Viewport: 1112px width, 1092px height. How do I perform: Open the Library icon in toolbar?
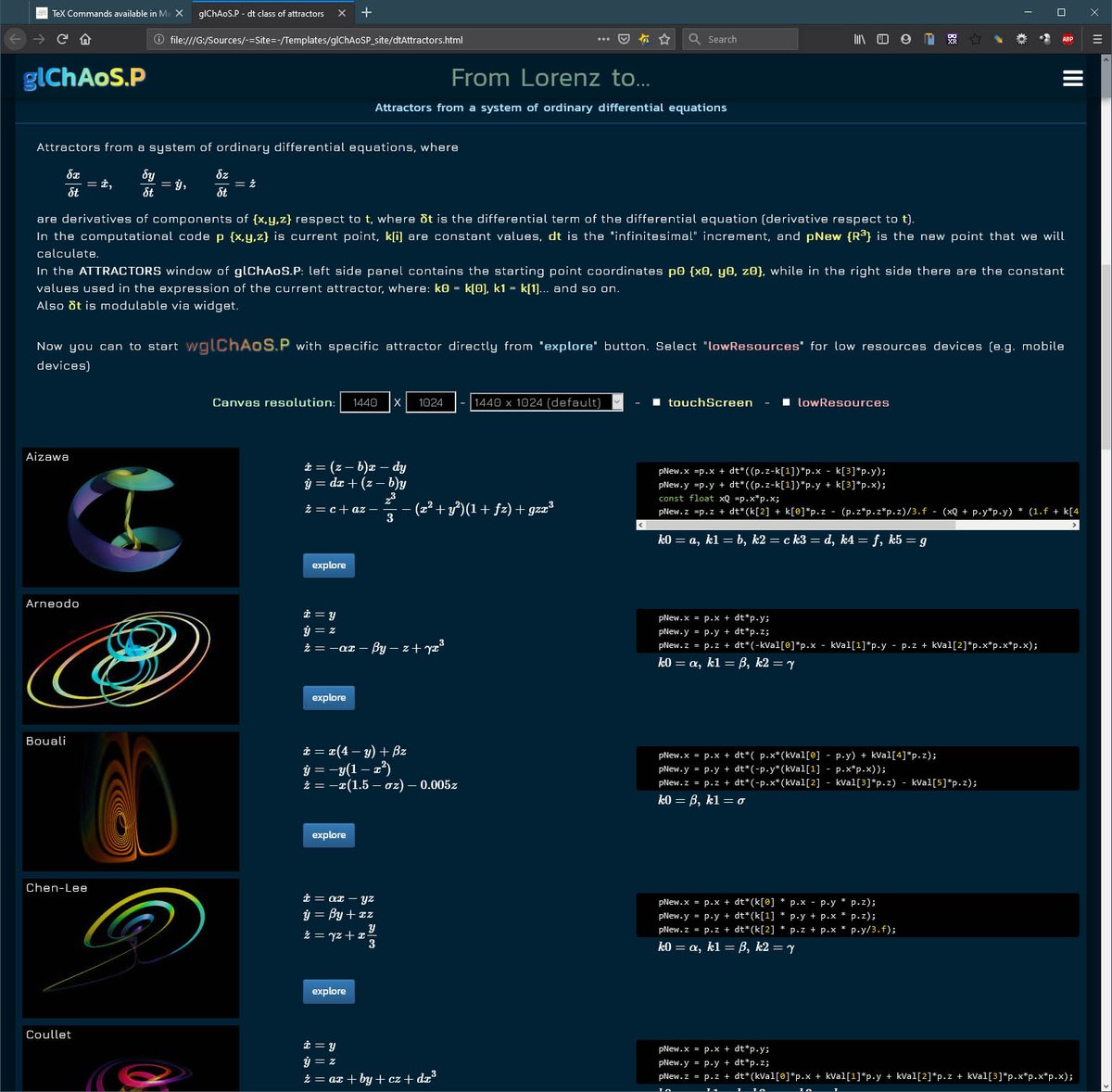point(859,39)
